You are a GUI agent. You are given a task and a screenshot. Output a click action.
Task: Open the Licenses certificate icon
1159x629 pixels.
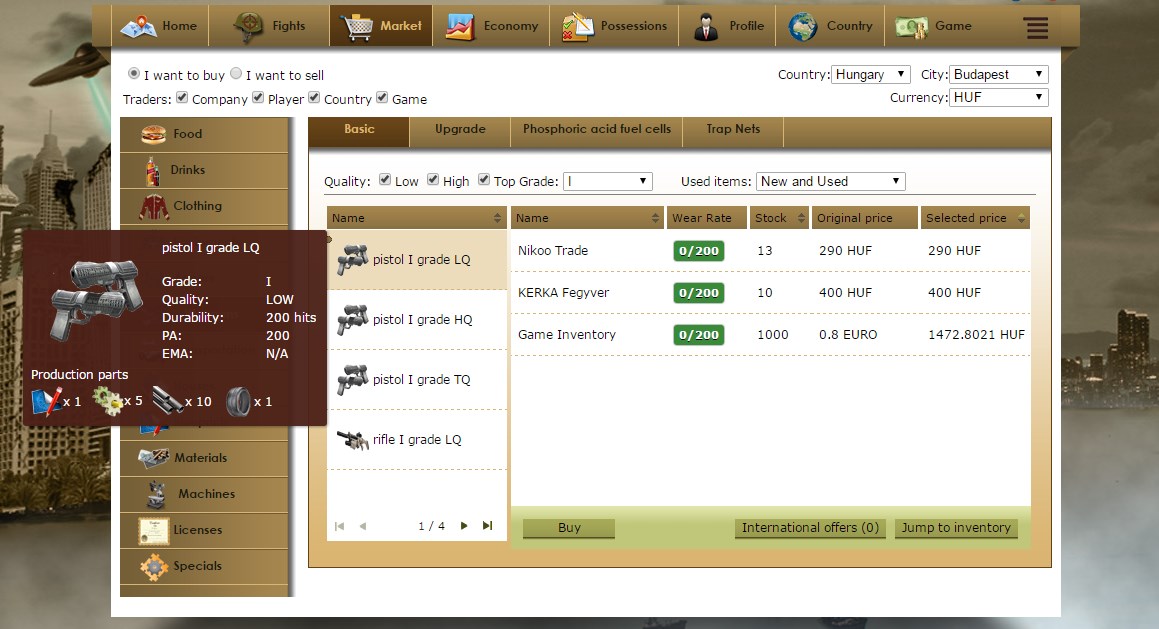pos(154,530)
